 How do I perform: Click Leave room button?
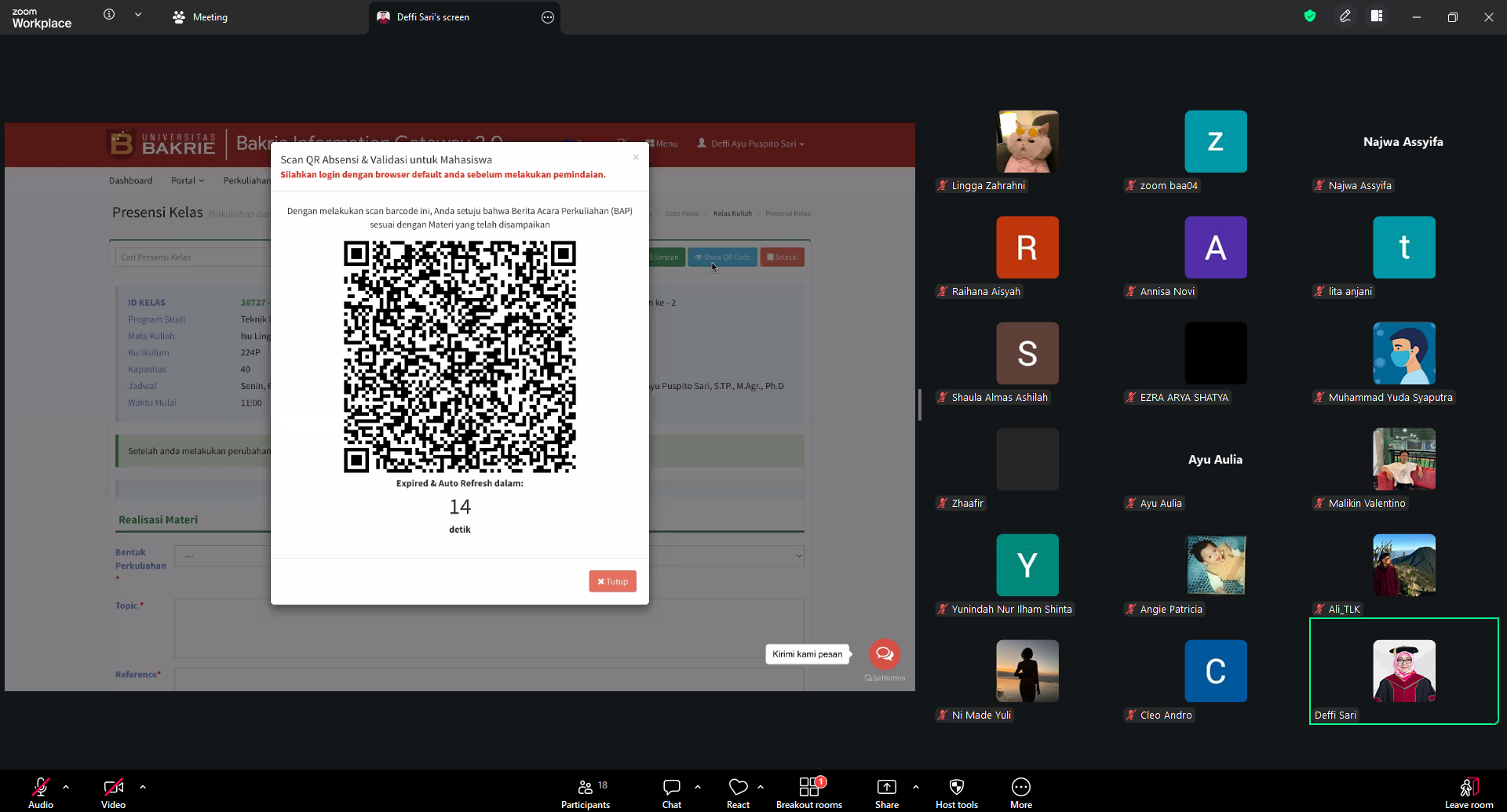pyautogui.click(x=1469, y=792)
